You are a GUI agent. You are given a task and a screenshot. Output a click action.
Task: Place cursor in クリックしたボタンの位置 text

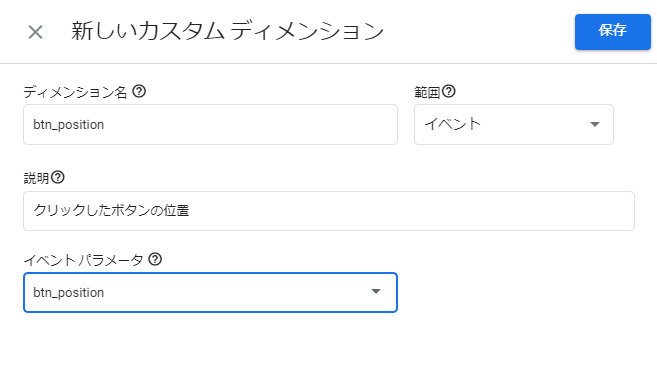111,210
